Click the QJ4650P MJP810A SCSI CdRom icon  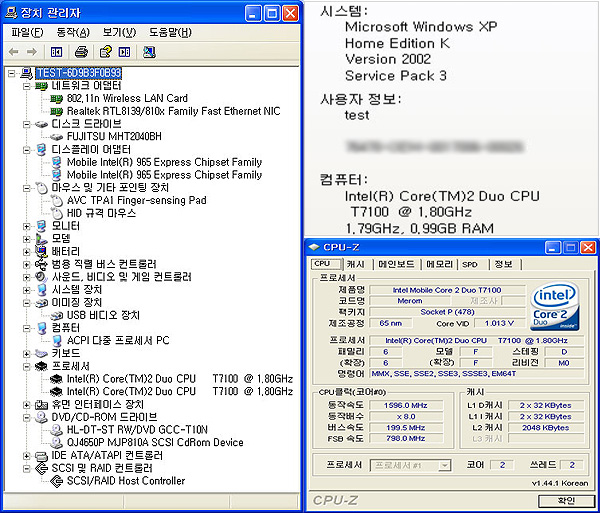click(x=56, y=443)
